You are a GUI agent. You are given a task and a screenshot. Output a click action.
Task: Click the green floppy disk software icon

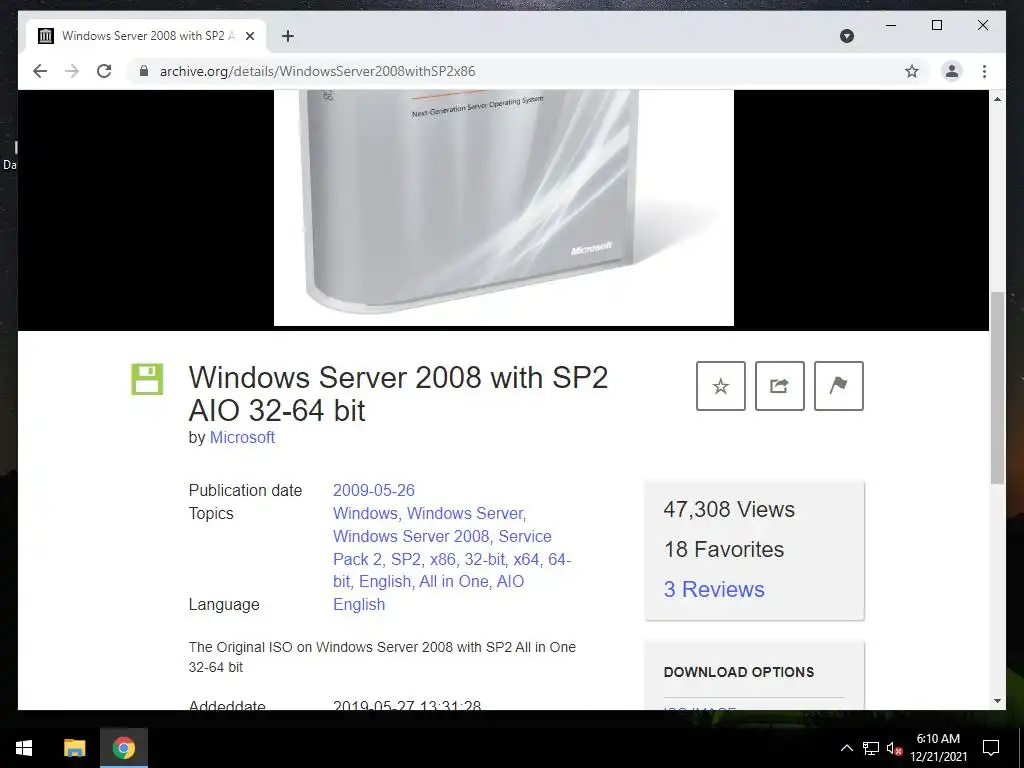pyautogui.click(x=147, y=379)
